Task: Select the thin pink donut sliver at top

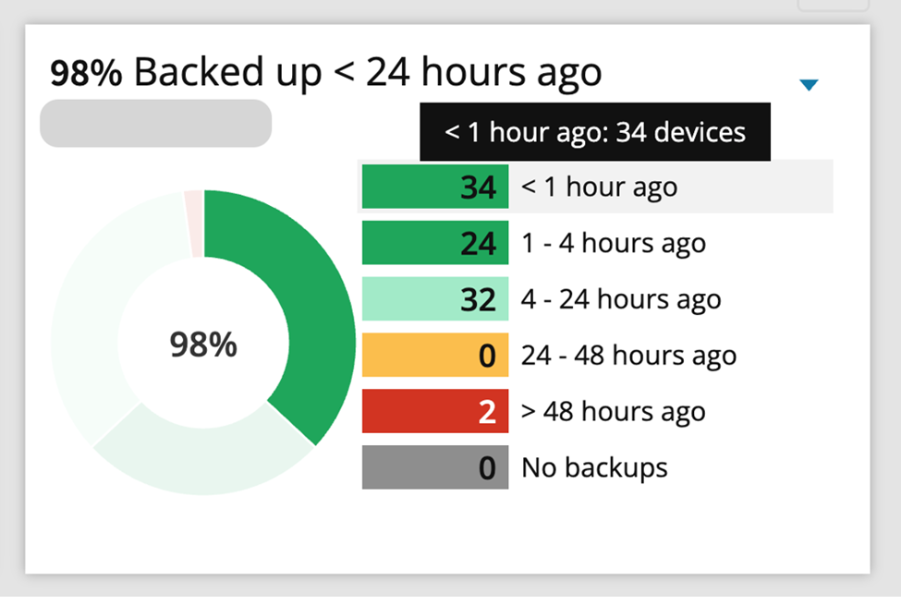Action: (x=193, y=222)
